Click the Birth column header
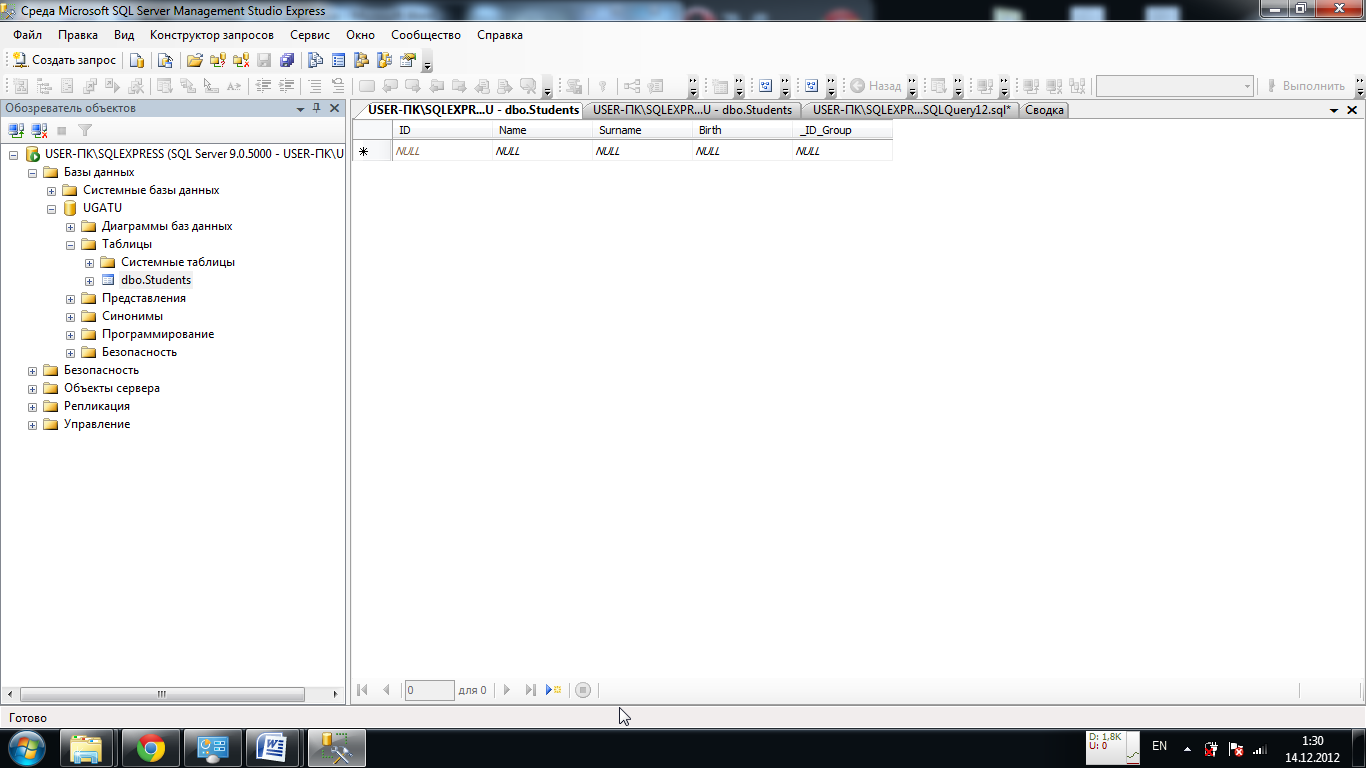Image resolution: width=1366 pixels, height=768 pixels. [742, 130]
